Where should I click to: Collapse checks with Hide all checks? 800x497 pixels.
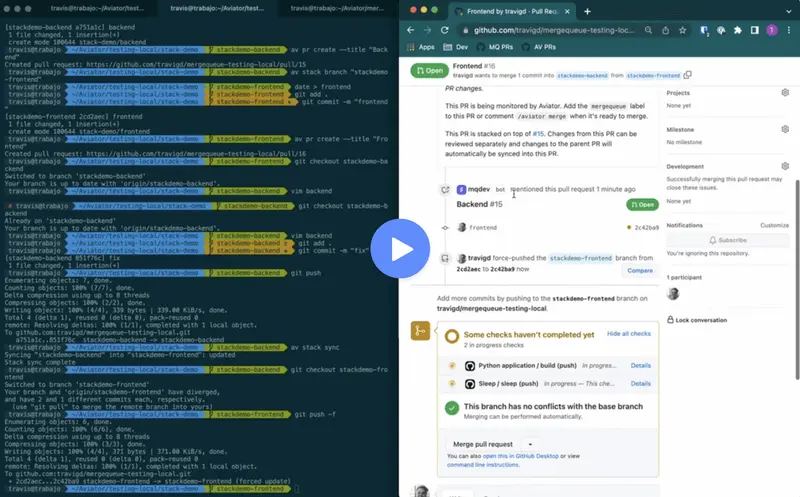click(629, 333)
